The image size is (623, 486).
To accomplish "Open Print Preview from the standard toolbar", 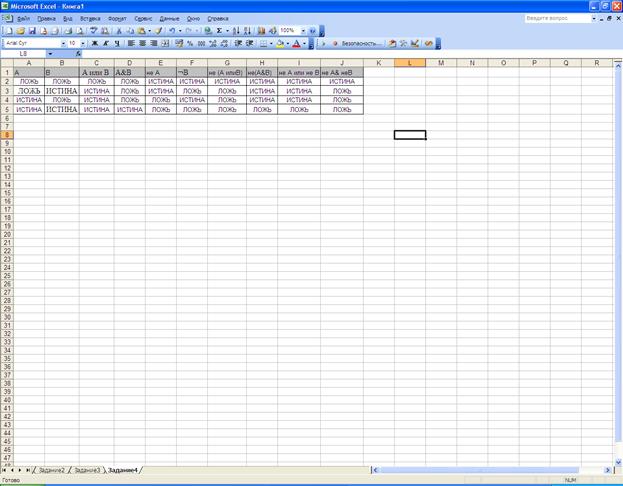I will click(x=80, y=31).
